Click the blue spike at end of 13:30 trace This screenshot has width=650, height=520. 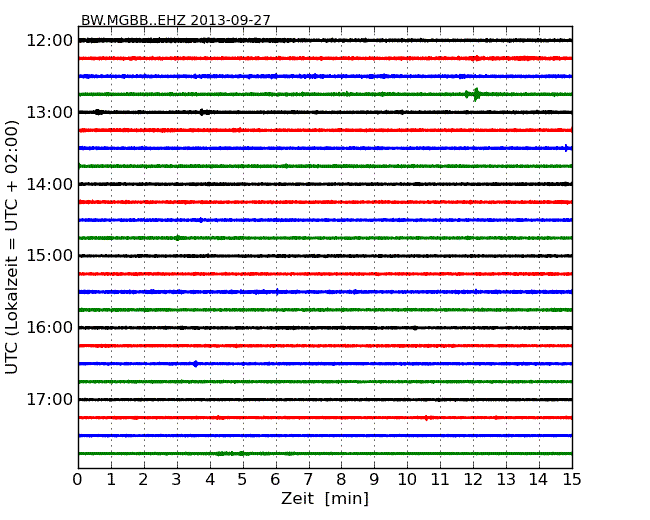(x=567, y=148)
